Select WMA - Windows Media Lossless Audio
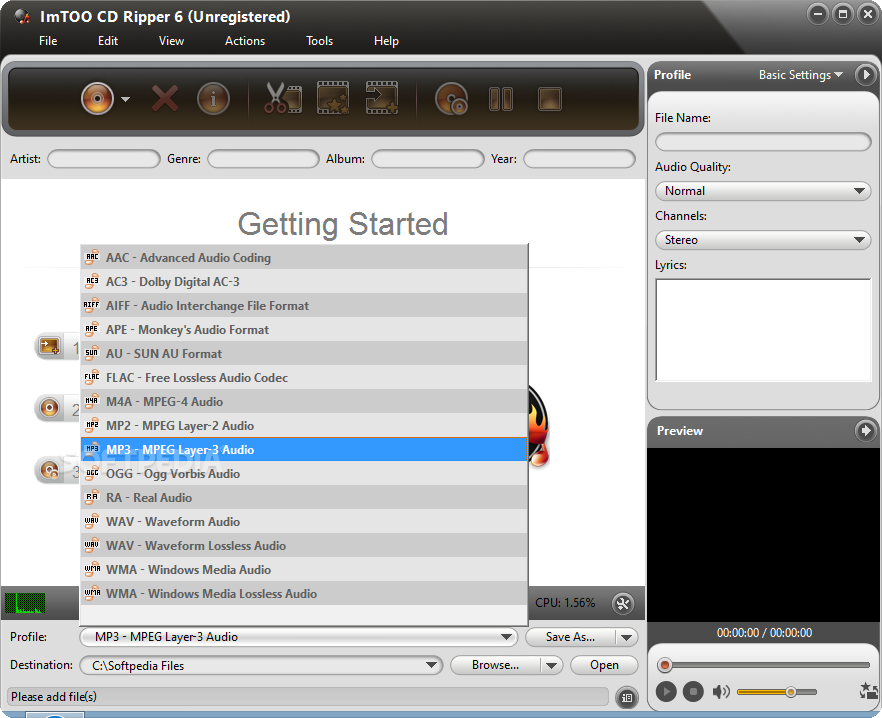This screenshot has width=882, height=718. pos(304,594)
